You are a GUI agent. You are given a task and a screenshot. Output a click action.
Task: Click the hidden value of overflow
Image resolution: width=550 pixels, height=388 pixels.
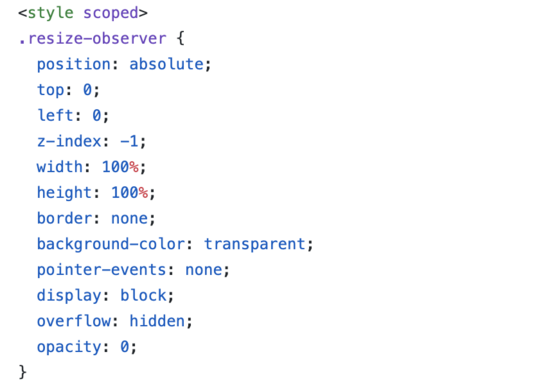pos(157,321)
